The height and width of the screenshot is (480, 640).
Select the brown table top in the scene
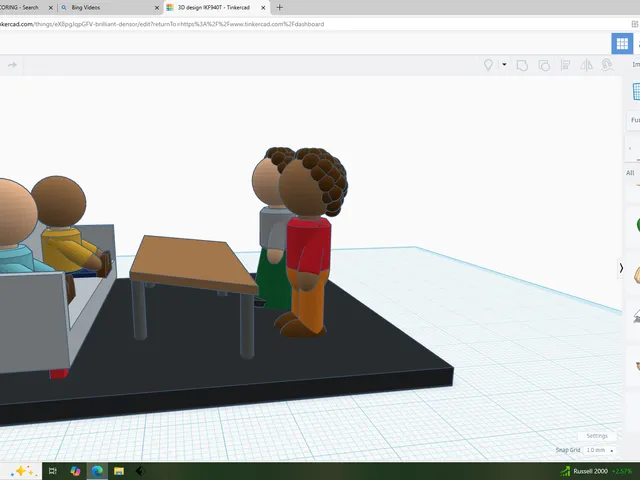194,261
